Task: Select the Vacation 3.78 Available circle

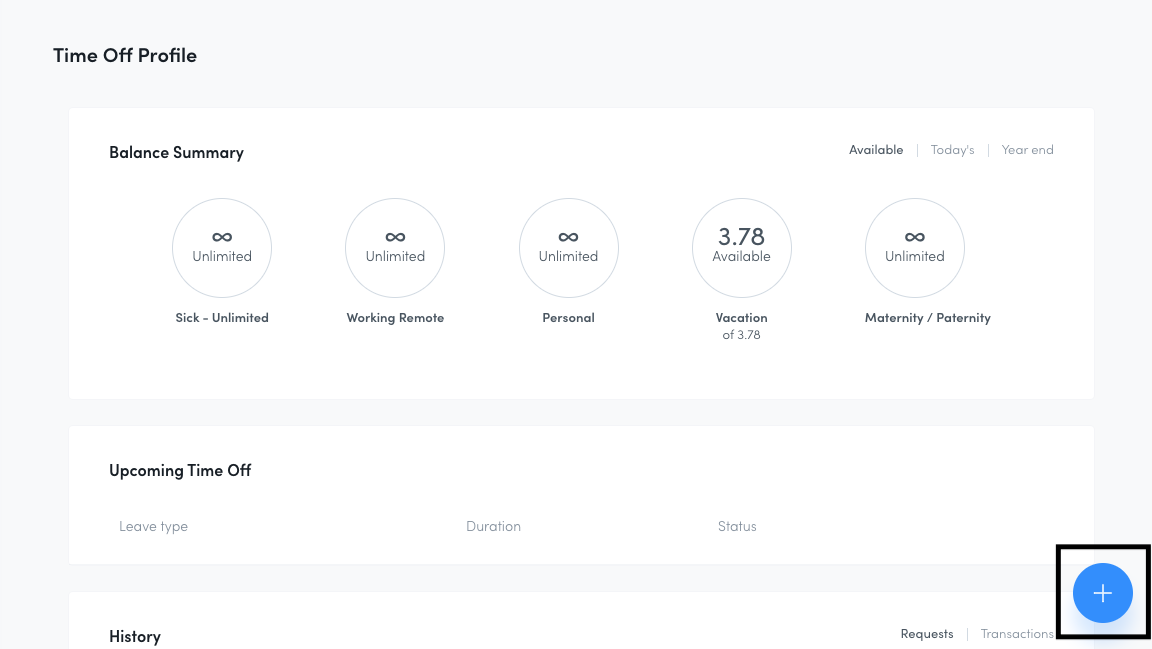Action: coord(741,248)
